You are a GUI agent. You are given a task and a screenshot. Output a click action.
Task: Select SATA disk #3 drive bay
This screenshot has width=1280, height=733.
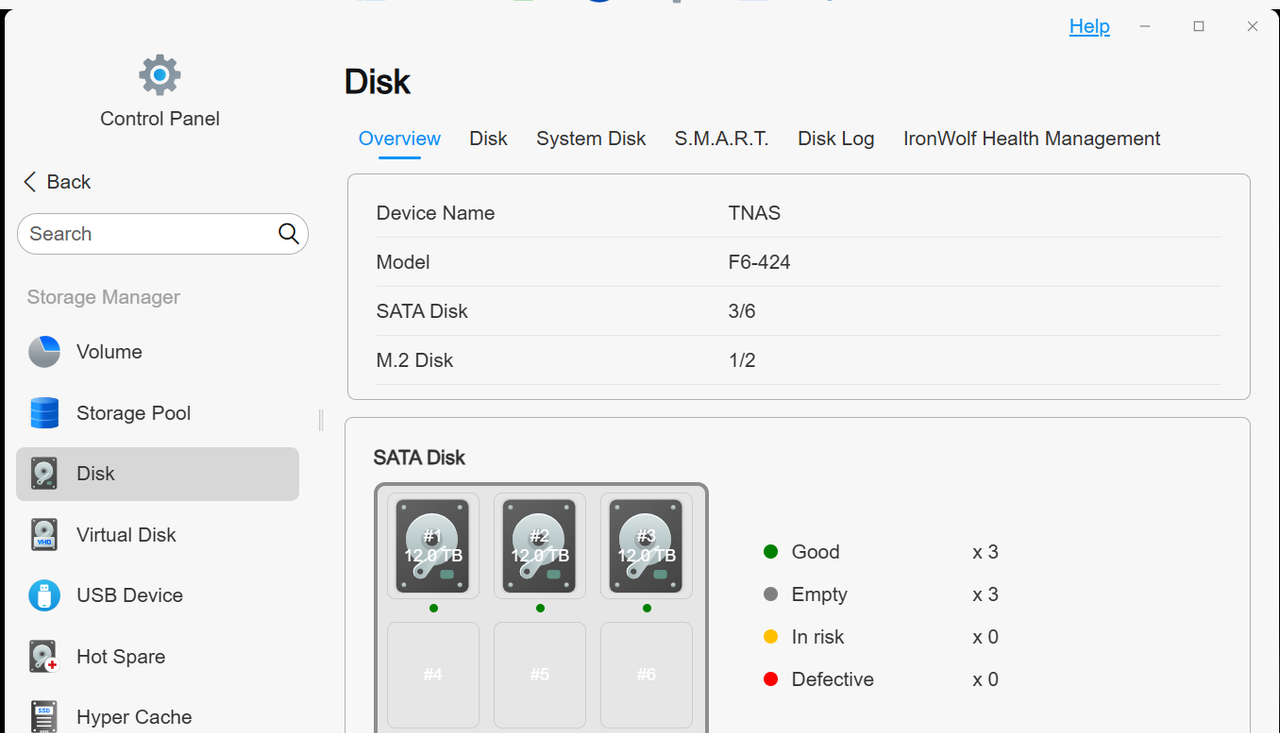647,546
